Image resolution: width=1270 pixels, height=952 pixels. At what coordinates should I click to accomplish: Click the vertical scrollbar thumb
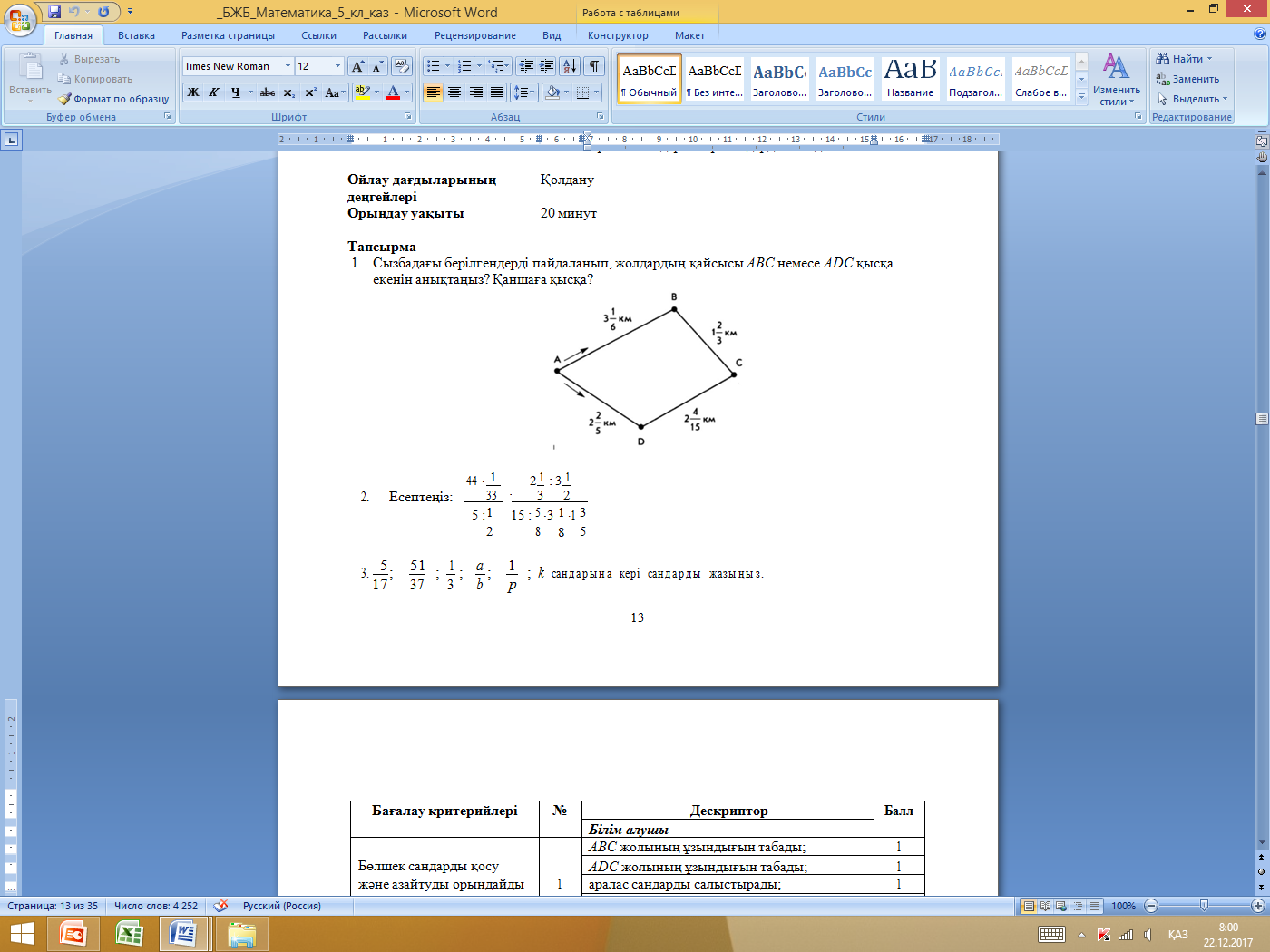pos(1262,419)
